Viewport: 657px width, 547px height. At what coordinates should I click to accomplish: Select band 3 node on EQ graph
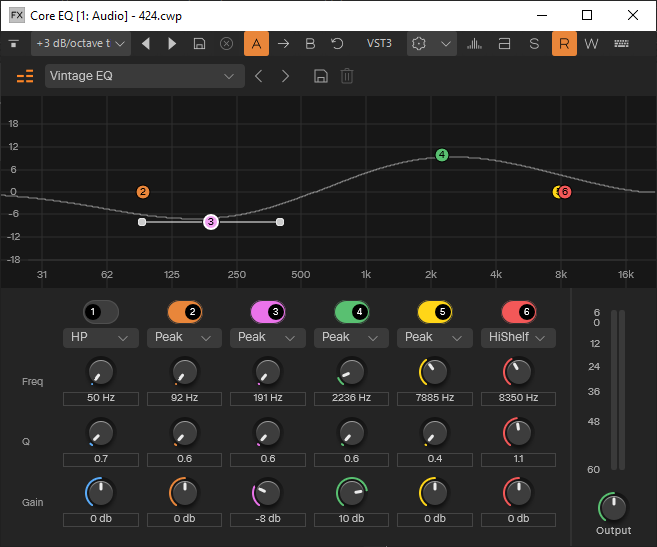coord(211,222)
